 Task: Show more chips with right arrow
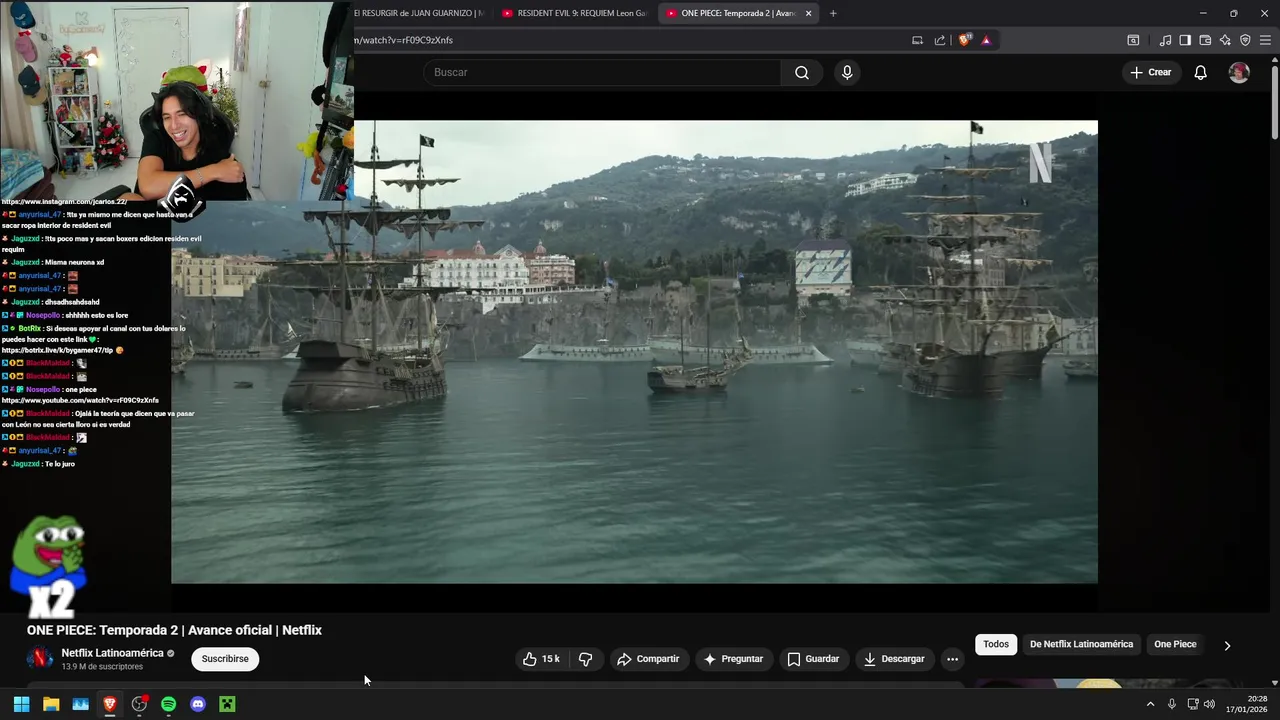tap(1227, 645)
